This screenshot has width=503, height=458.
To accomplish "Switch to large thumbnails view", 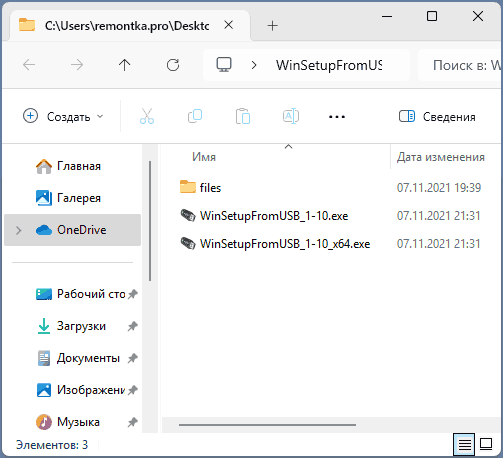I will tap(486, 444).
